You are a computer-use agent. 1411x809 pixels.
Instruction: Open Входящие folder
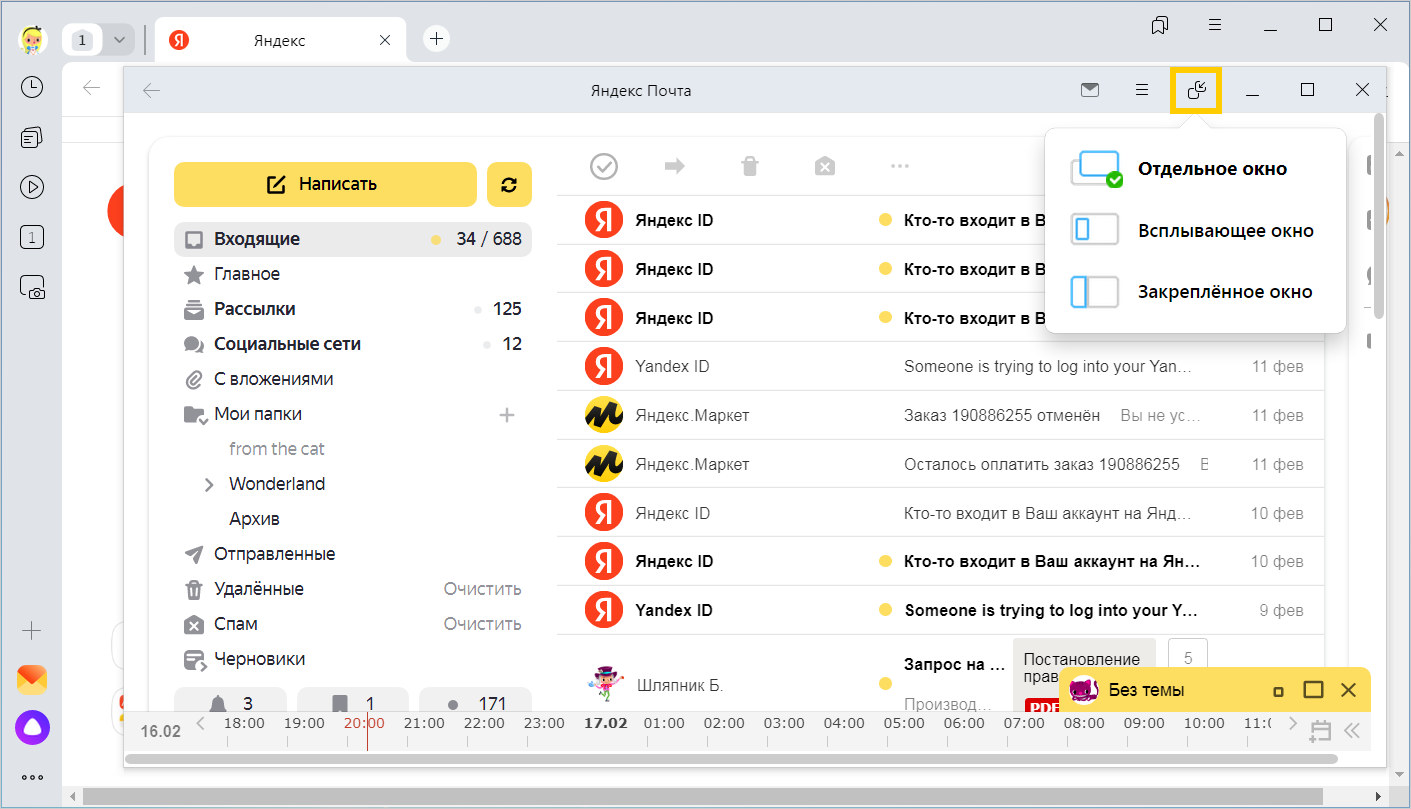(x=353, y=239)
